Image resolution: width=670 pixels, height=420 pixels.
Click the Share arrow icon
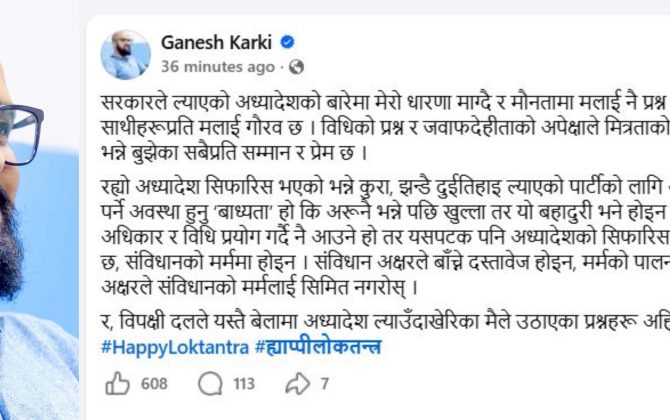click(x=298, y=384)
